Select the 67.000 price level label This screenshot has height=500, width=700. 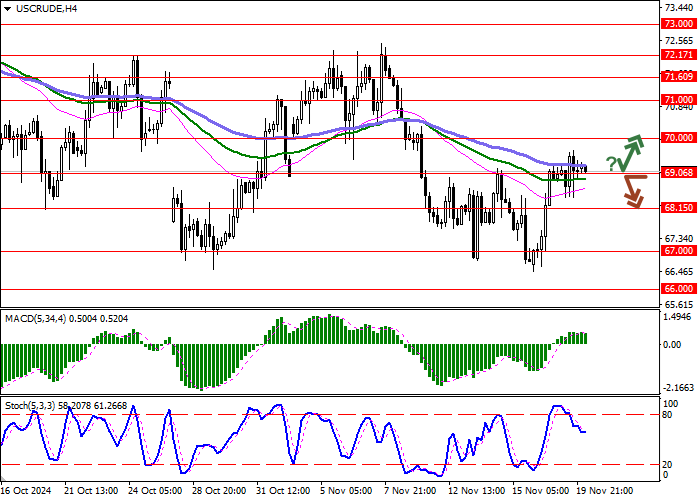pyautogui.click(x=679, y=251)
